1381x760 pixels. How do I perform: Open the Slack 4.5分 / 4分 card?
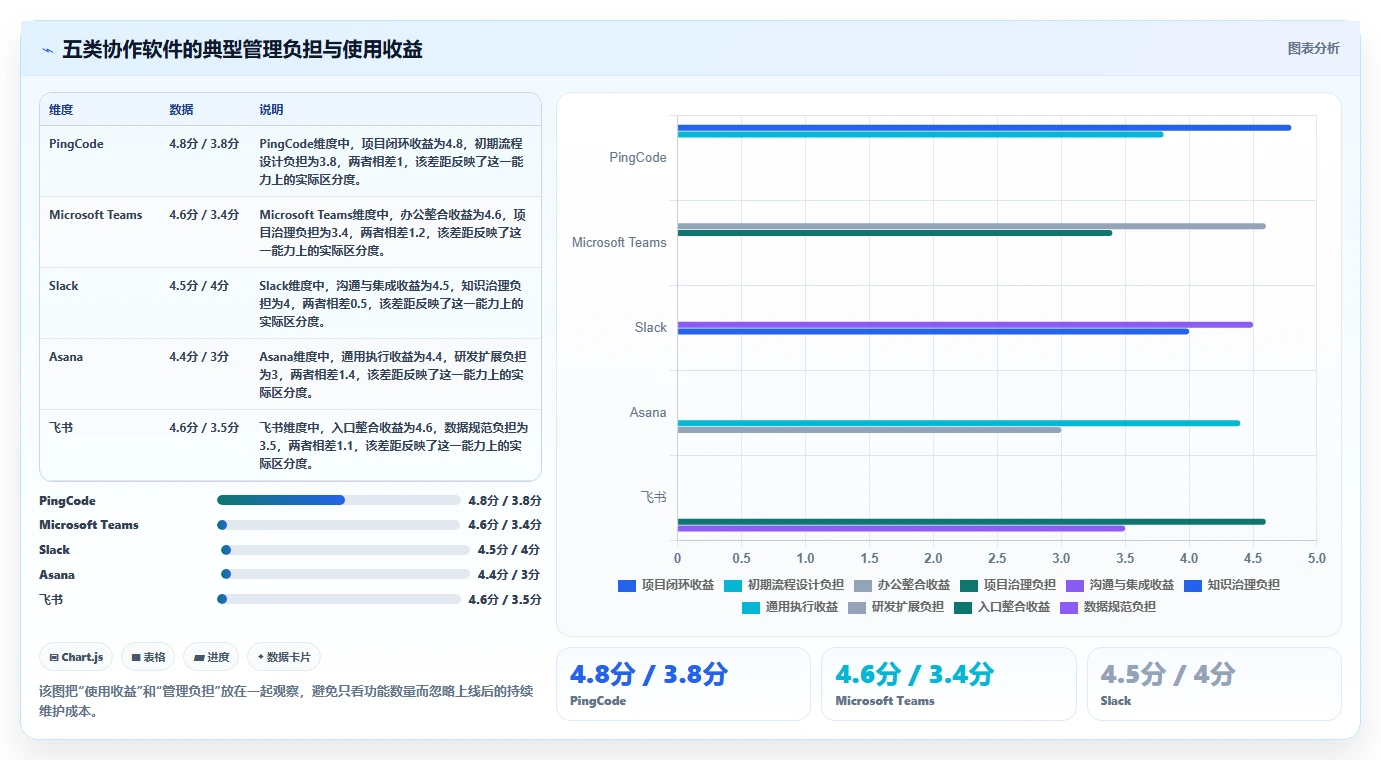point(1214,684)
